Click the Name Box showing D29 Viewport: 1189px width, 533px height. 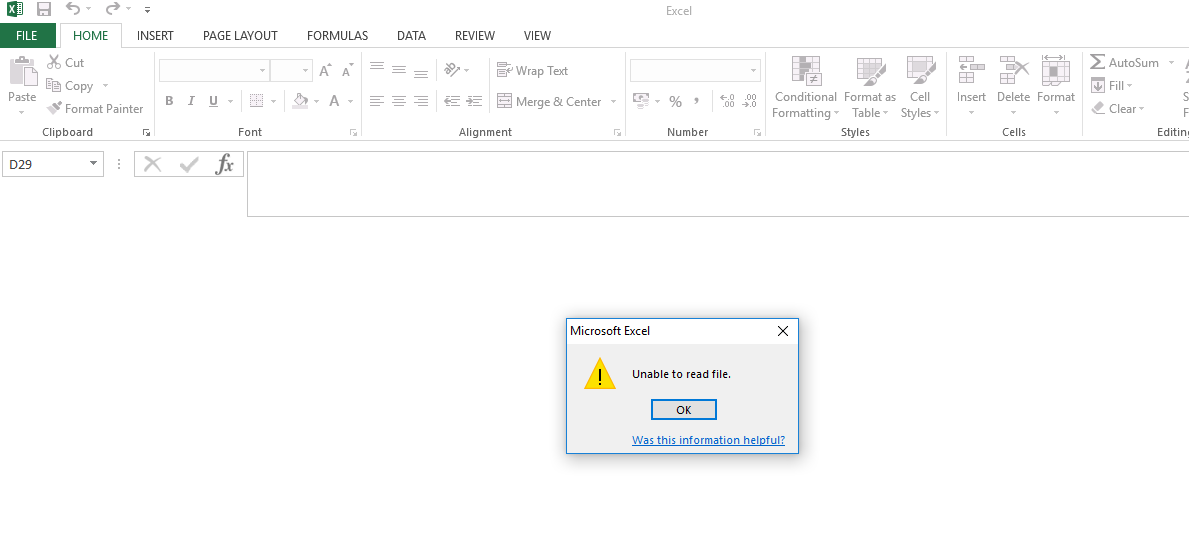tap(52, 164)
